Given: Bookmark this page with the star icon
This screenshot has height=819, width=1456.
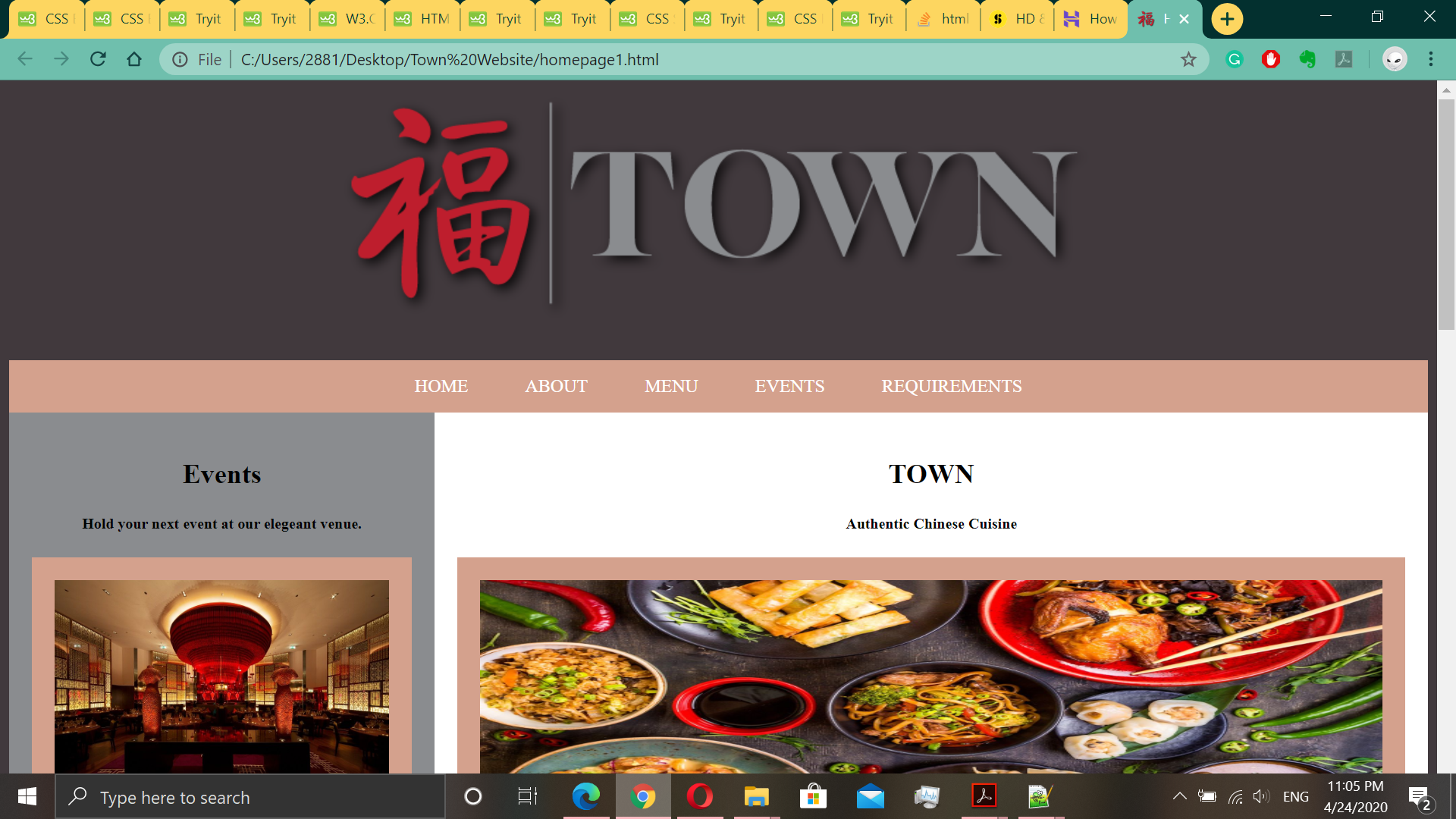Looking at the screenshot, I should (x=1188, y=60).
